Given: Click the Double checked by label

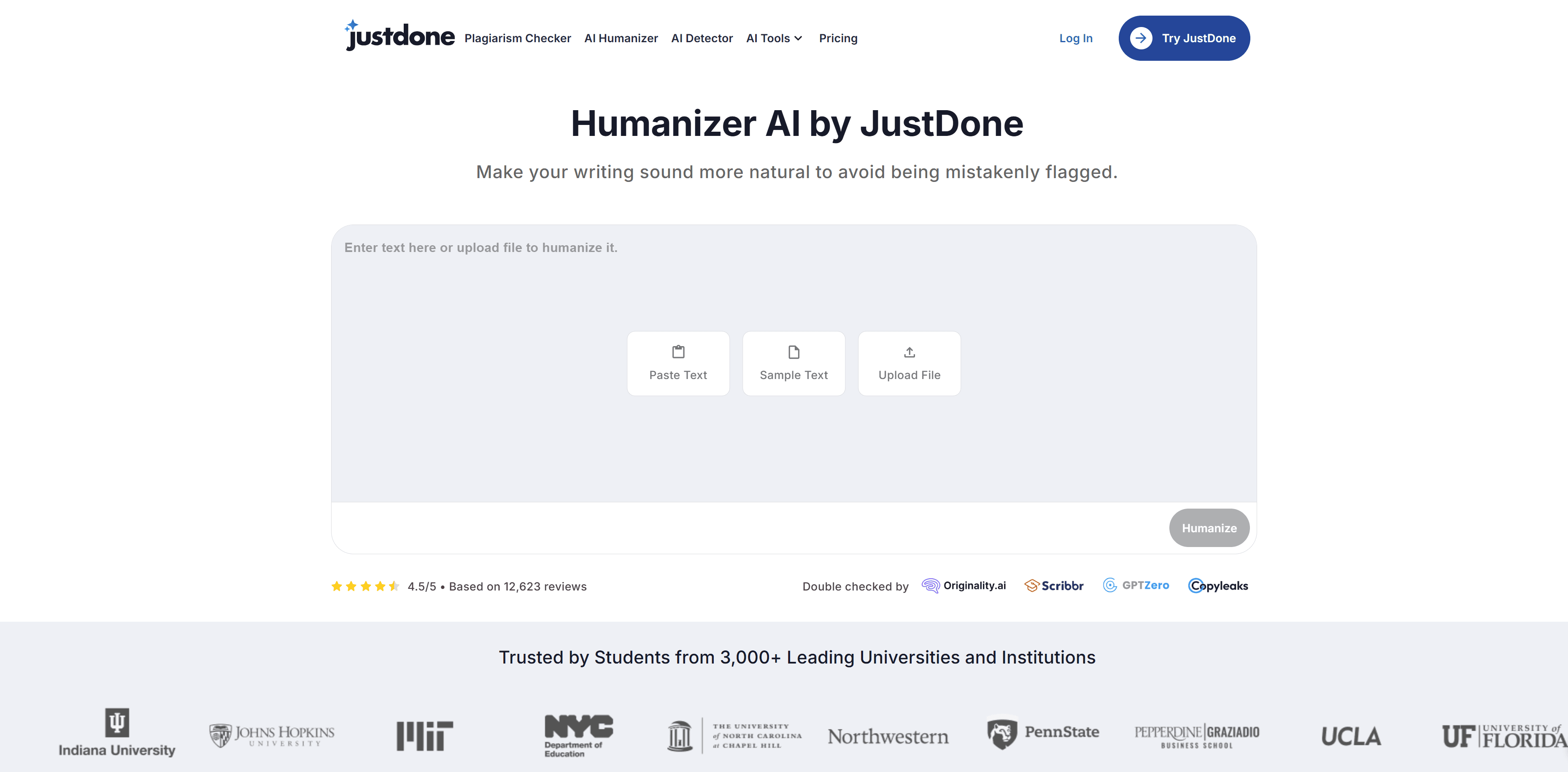Looking at the screenshot, I should tap(855, 586).
